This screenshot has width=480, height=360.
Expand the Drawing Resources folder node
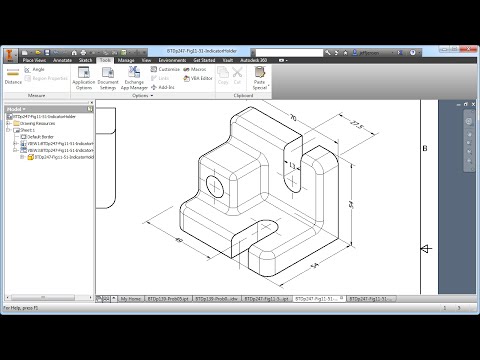tap(9, 123)
